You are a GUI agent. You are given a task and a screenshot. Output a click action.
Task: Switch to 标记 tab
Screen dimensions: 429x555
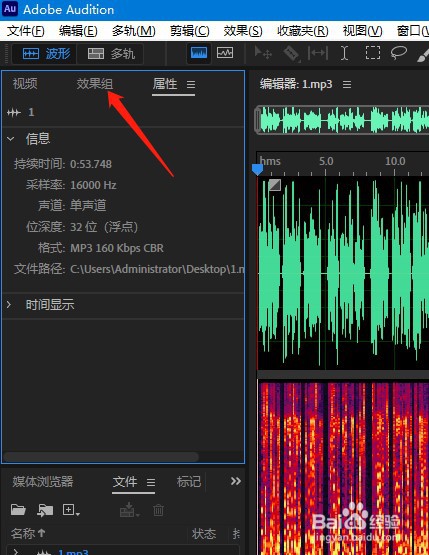pyautogui.click(x=189, y=481)
